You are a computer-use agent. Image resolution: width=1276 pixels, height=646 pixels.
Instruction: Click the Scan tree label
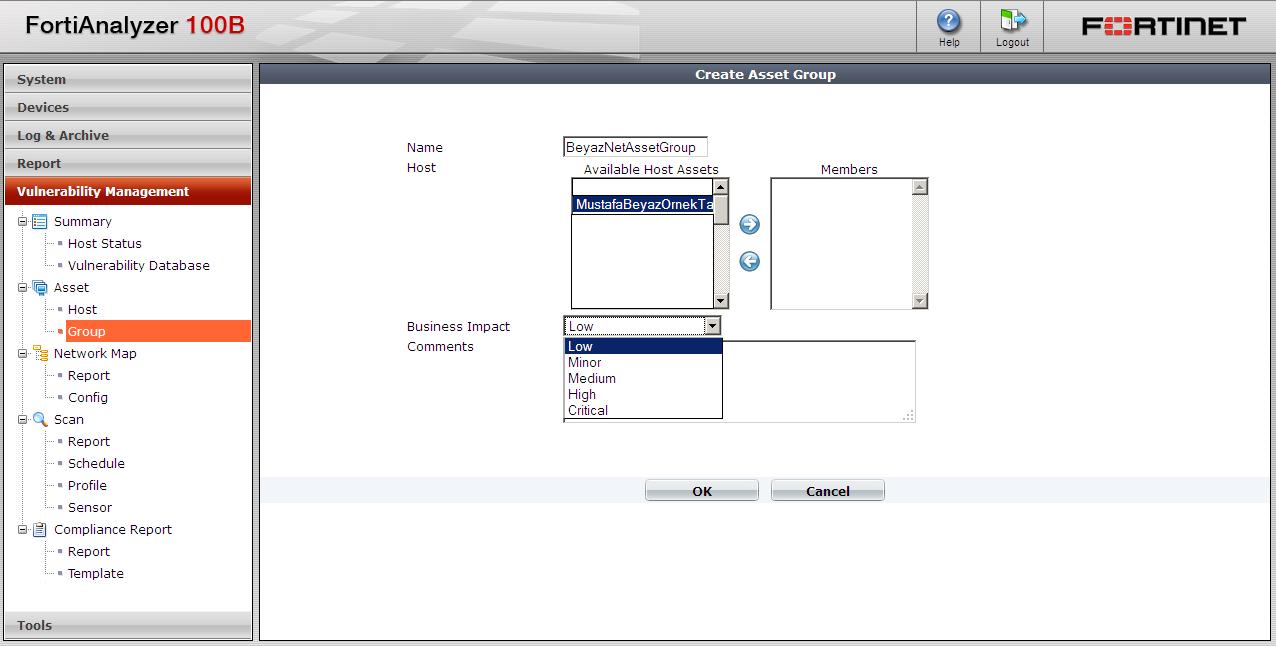tap(69, 419)
